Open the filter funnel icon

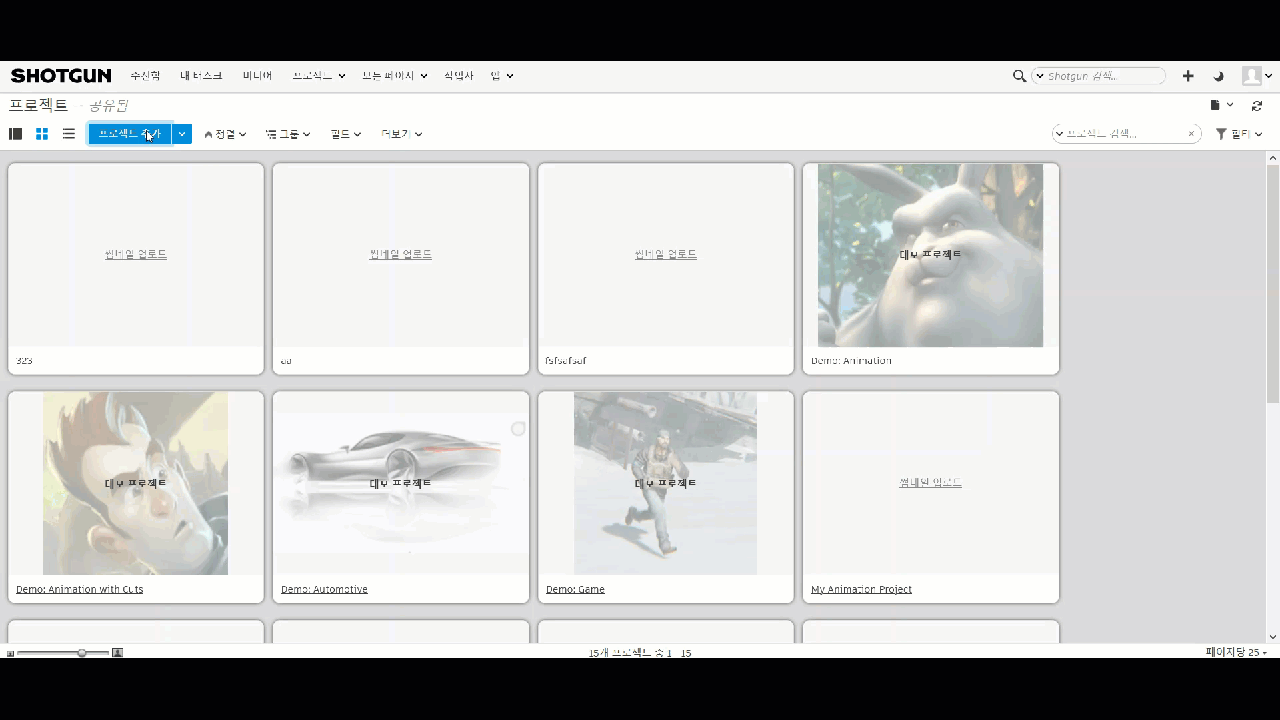(x=1221, y=133)
